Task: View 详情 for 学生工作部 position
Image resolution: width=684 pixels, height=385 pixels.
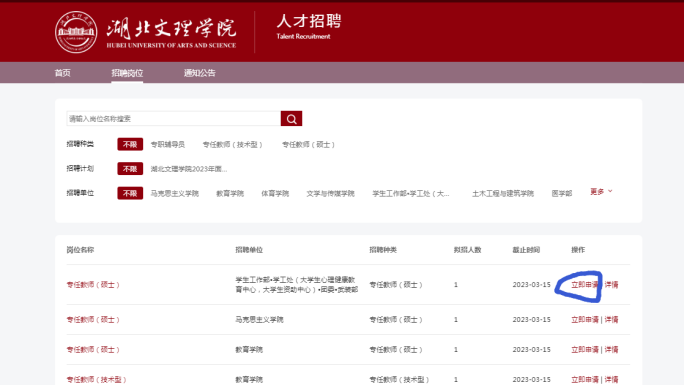Action: (x=611, y=285)
